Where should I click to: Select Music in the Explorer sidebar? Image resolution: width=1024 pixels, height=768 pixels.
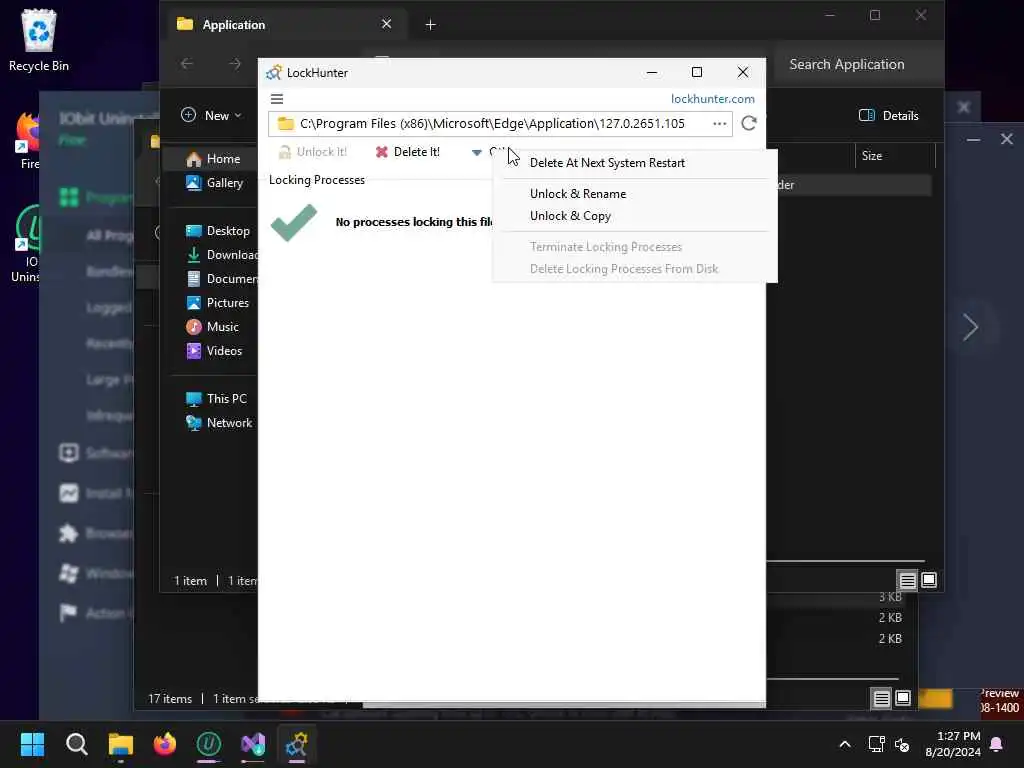pos(212,327)
